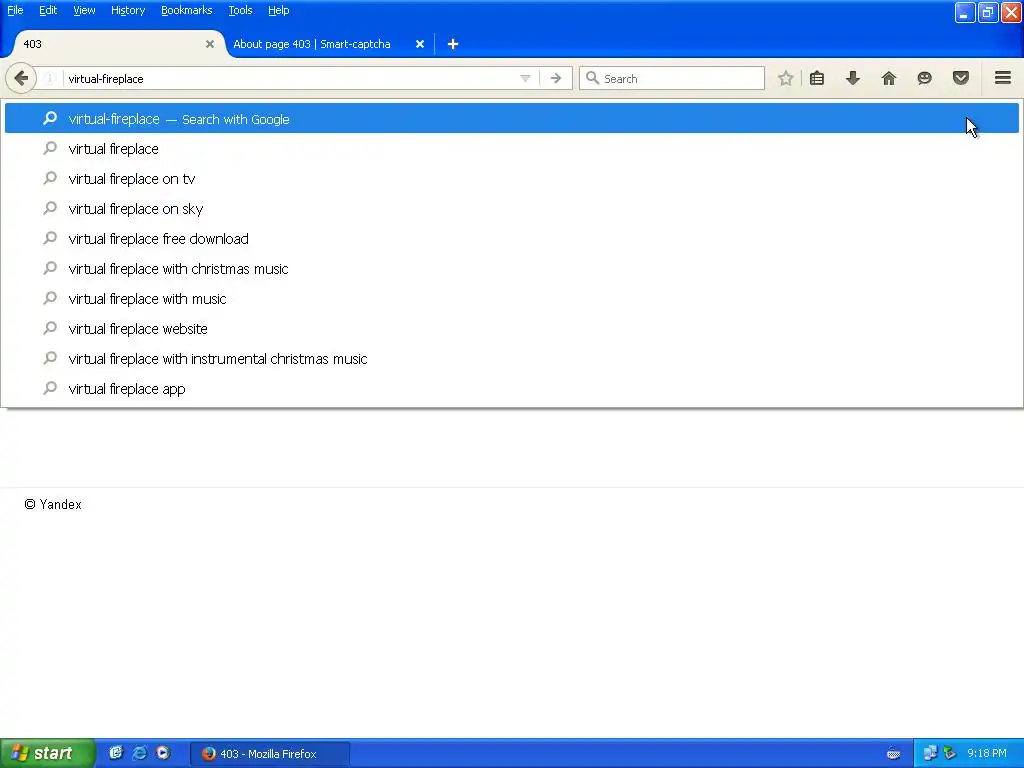Launch Show Desktop quick launch icon
Image resolution: width=1024 pixels, height=768 pixels.
click(116, 753)
